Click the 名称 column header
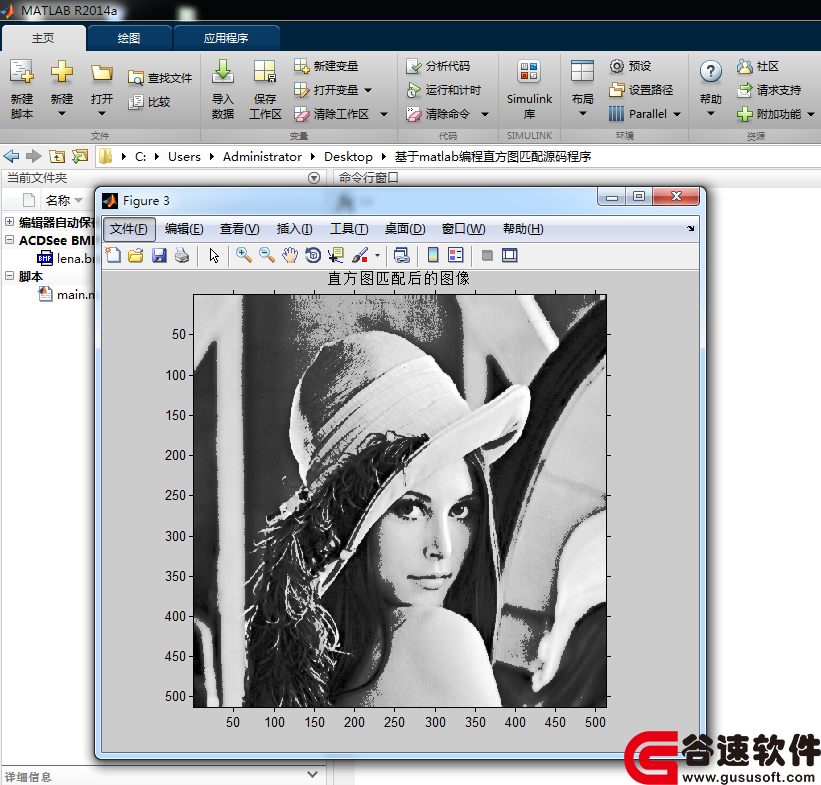The height and width of the screenshot is (785, 821). point(58,200)
